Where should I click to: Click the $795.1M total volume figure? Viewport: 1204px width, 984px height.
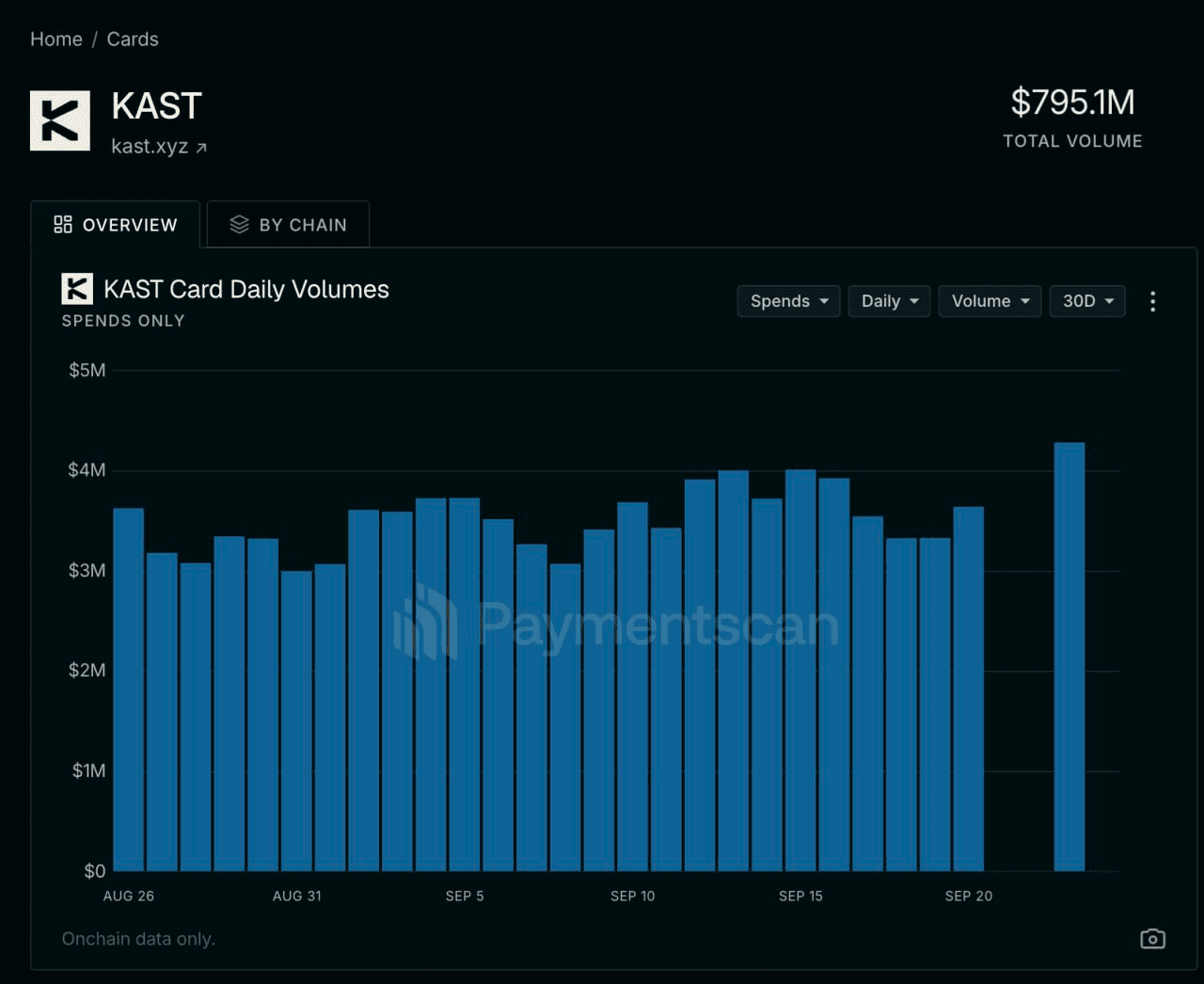tap(1072, 103)
